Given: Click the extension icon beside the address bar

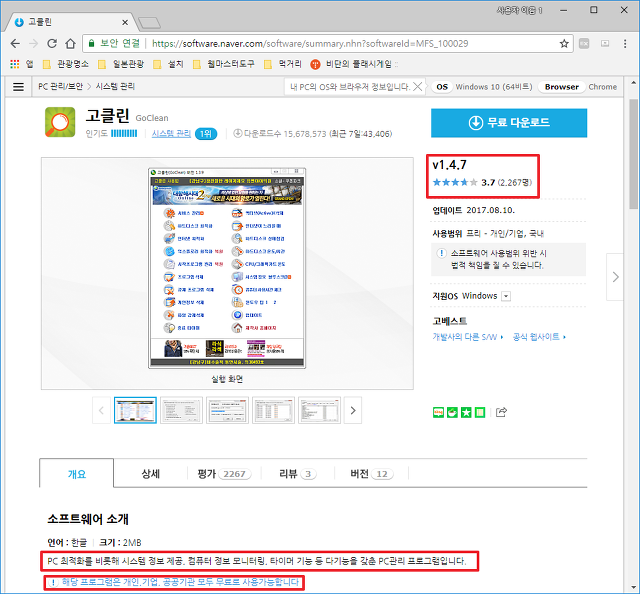Looking at the screenshot, I should [x=584, y=43].
